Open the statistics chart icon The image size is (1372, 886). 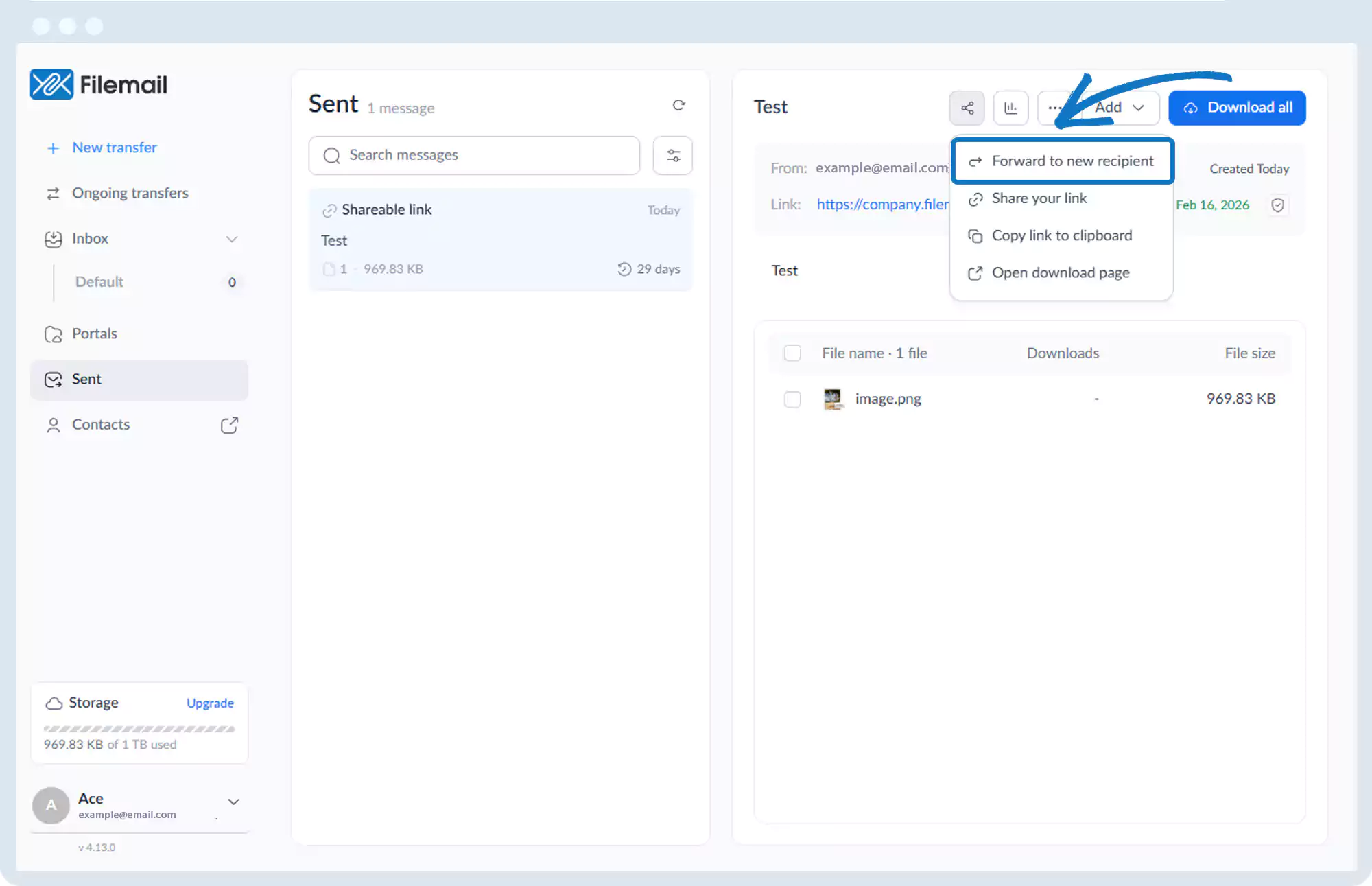1010,108
